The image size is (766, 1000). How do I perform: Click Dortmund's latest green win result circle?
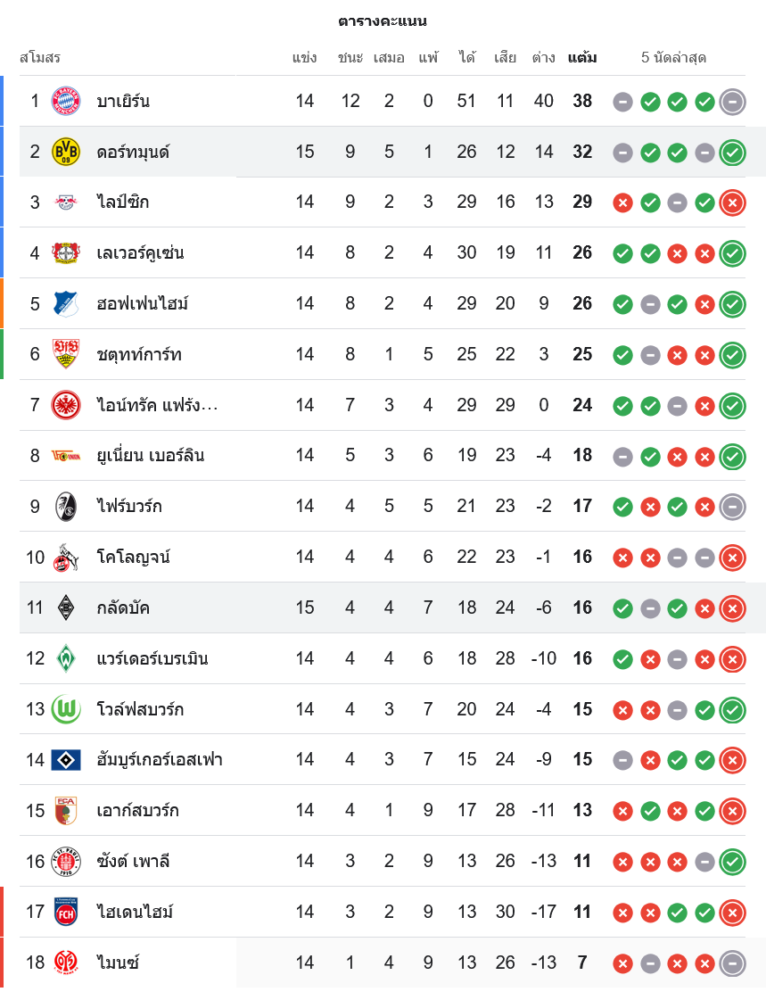(x=732, y=152)
